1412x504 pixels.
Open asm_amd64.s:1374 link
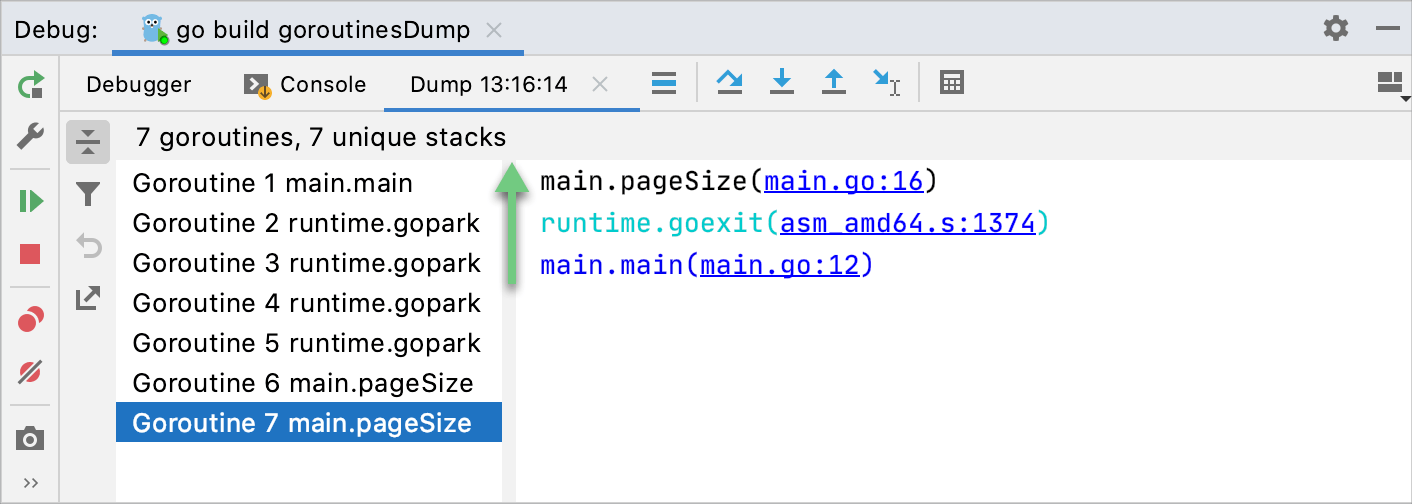pos(908,224)
